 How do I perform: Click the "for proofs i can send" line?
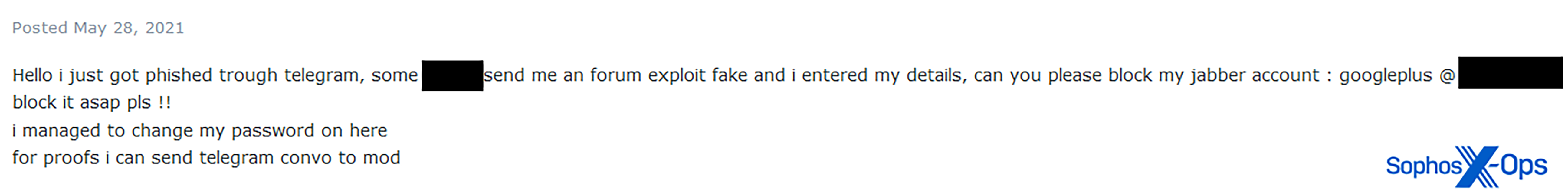pyautogui.click(x=206, y=158)
